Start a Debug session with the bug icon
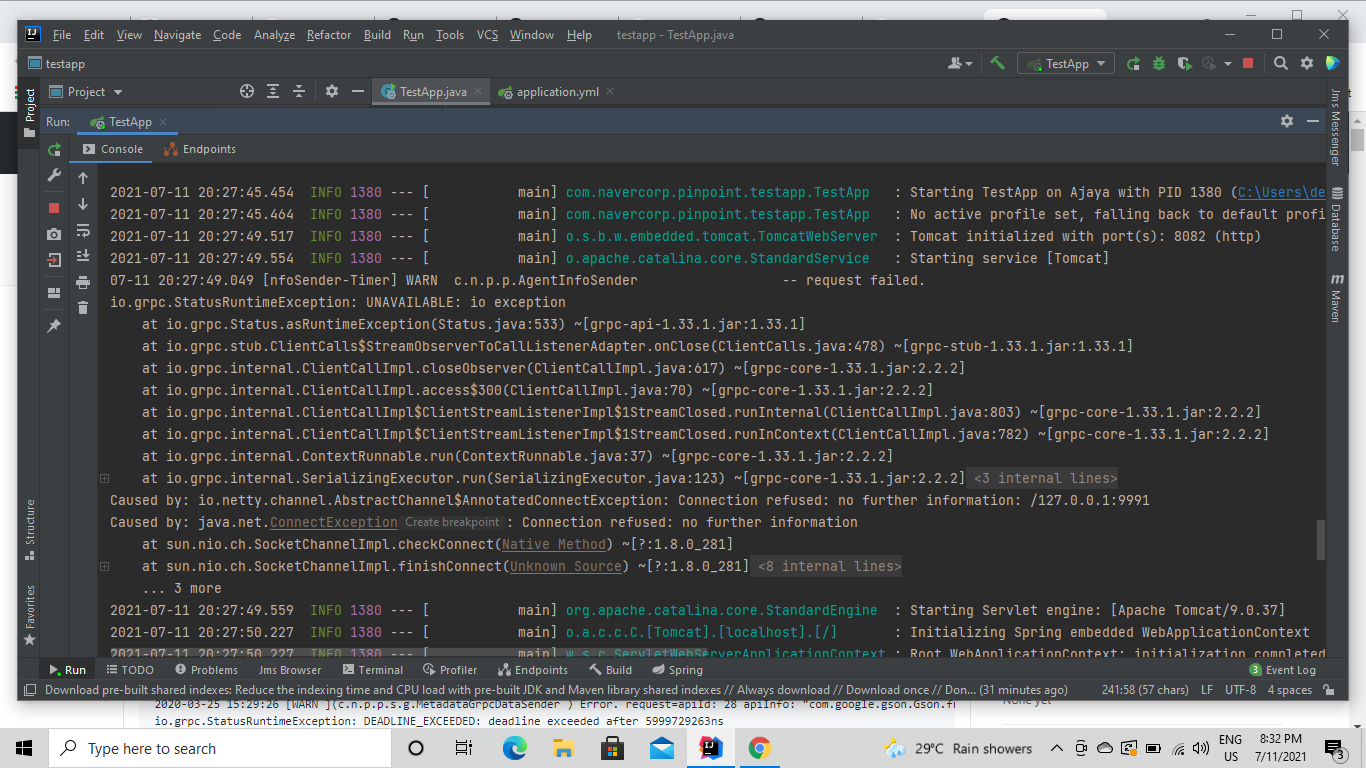This screenshot has width=1366, height=768. click(x=1159, y=63)
